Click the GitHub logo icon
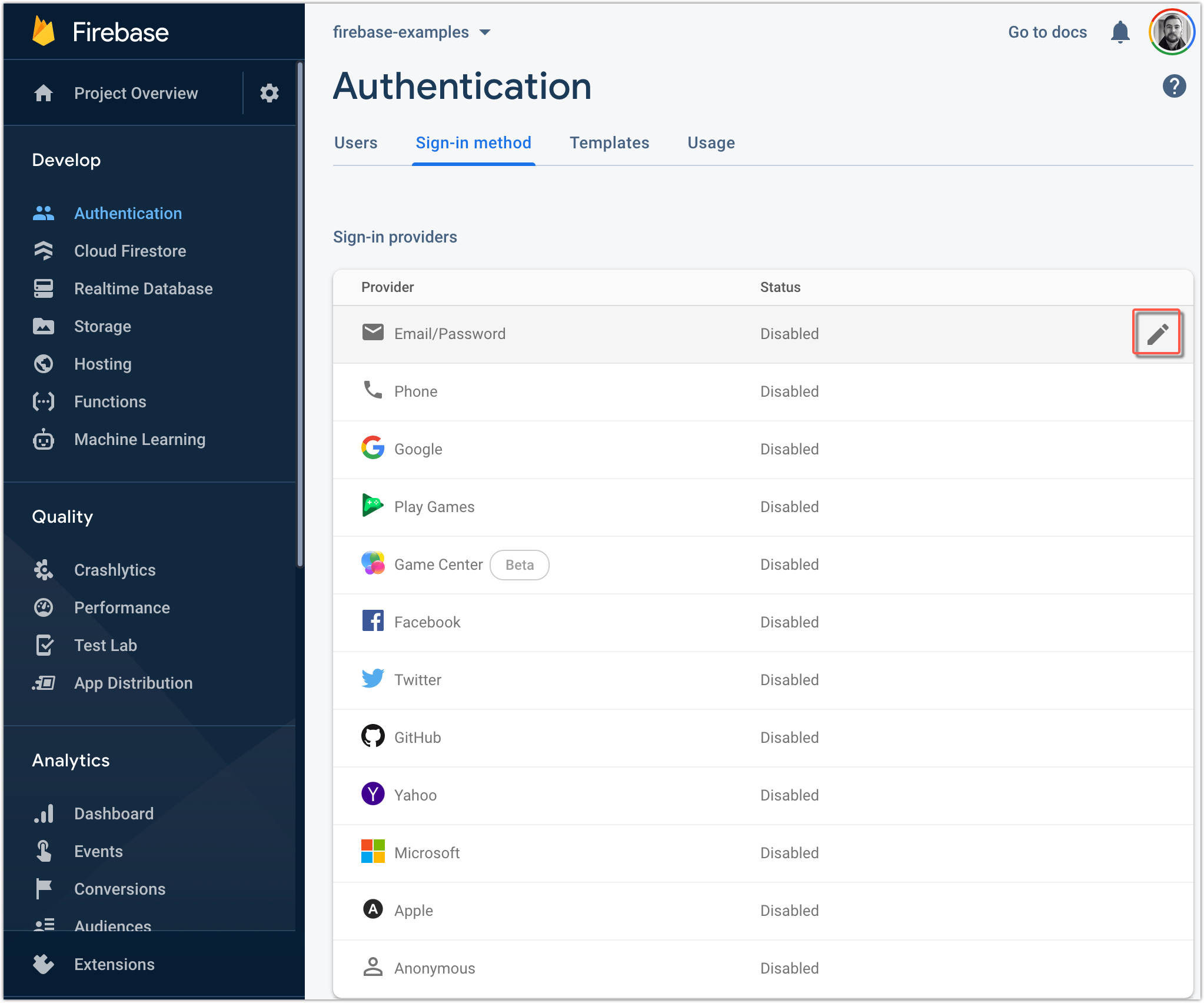Image resolution: width=1204 pixels, height=1003 pixels. (373, 736)
